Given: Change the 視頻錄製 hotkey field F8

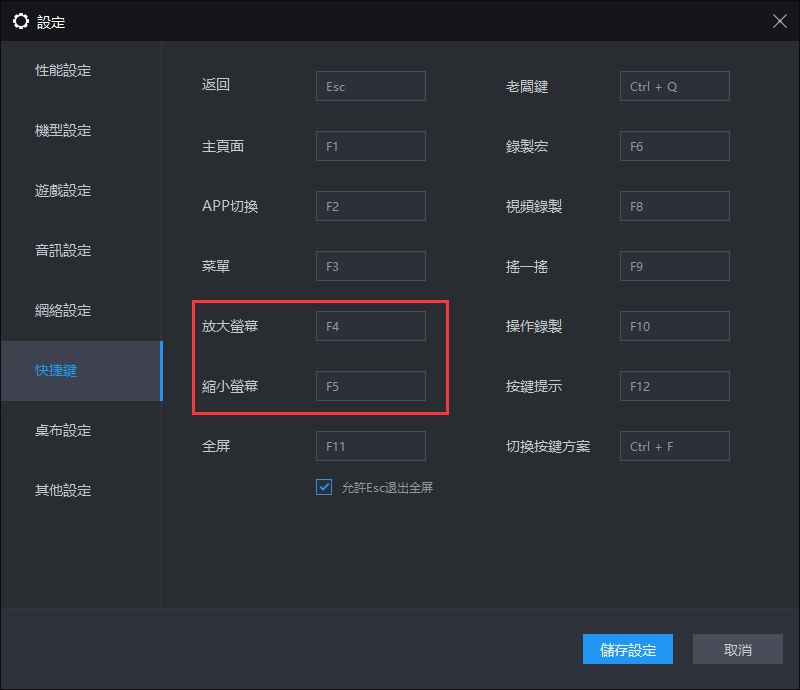Looking at the screenshot, I should point(674,206).
